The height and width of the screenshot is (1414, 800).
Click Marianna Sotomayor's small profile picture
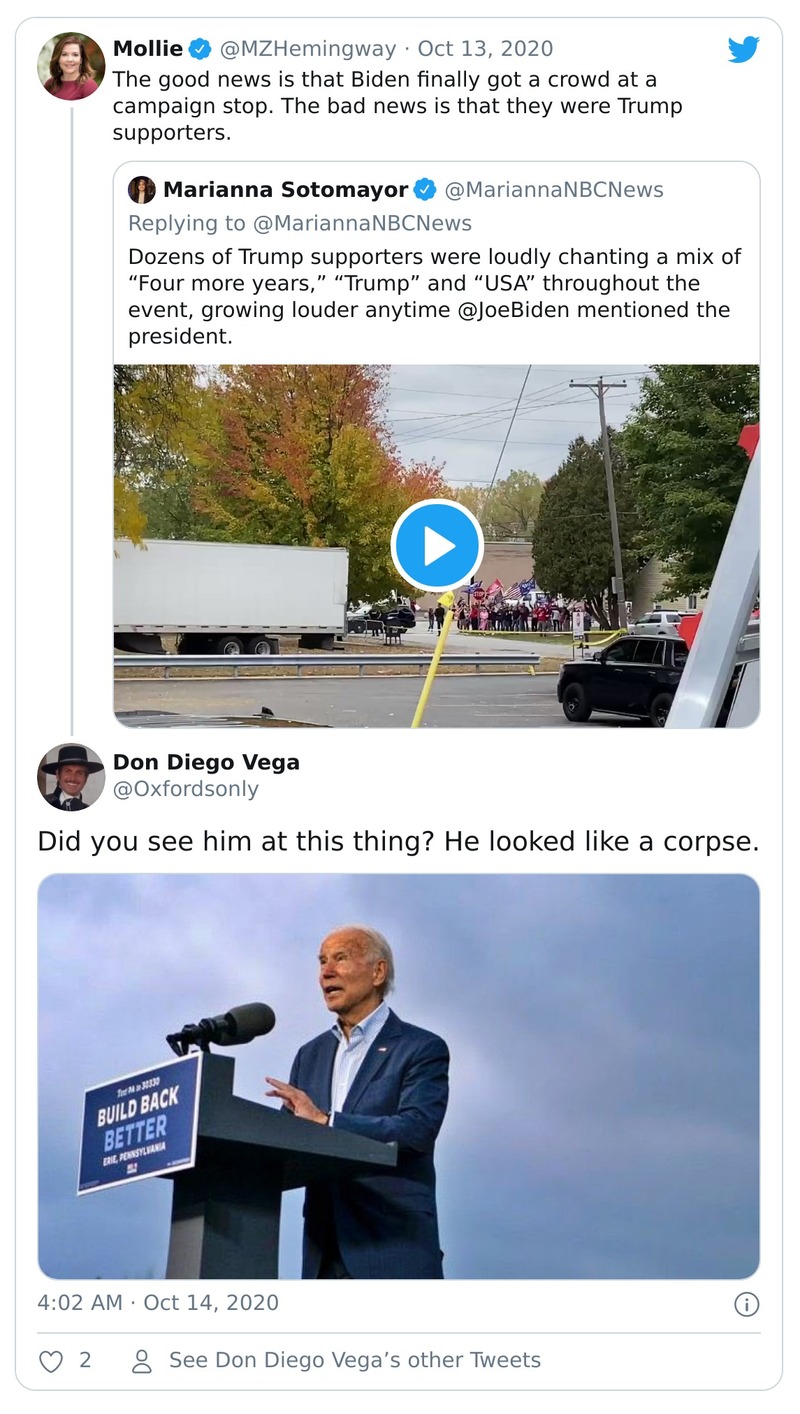[141, 188]
